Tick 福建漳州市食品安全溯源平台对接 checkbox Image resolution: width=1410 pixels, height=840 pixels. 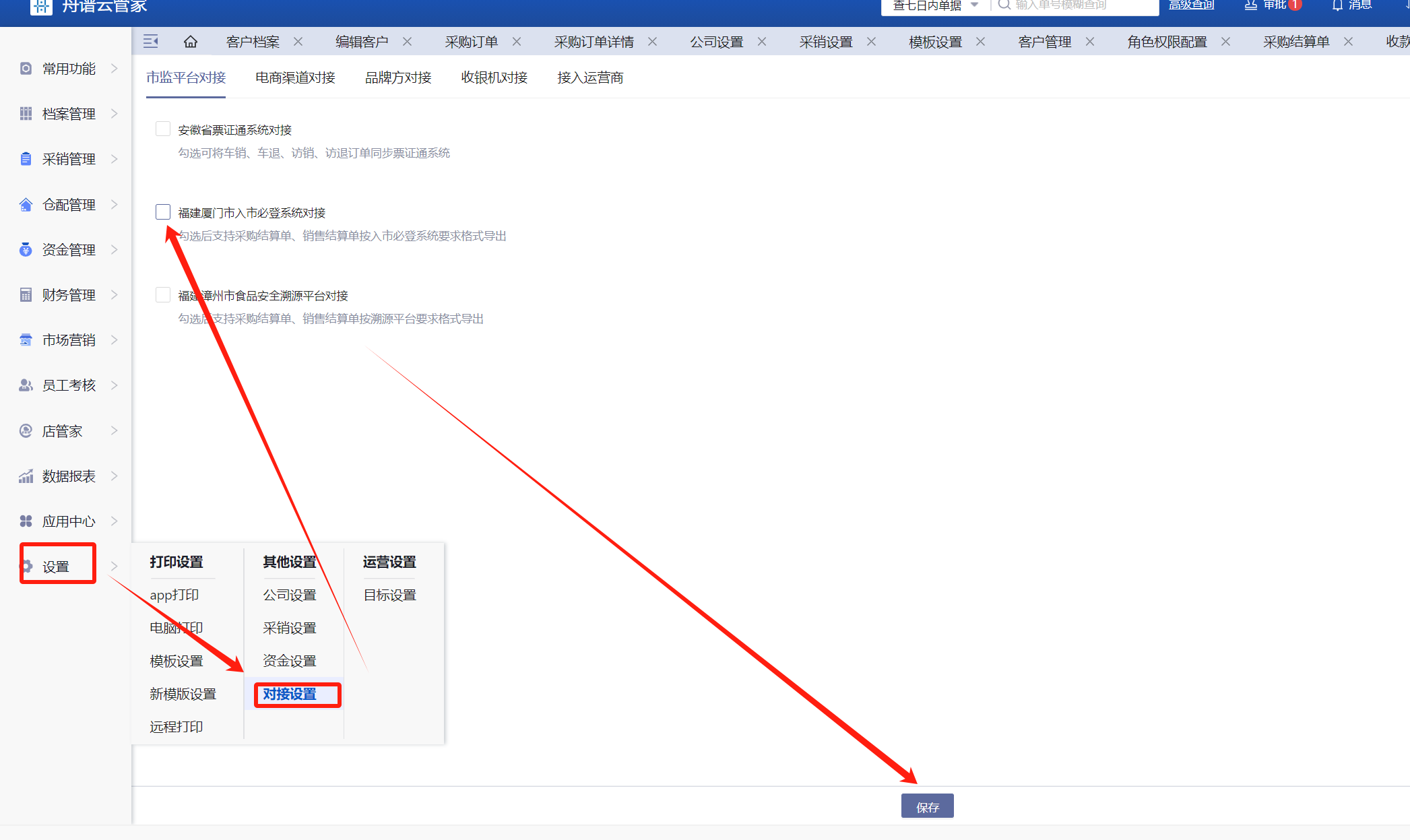pyautogui.click(x=163, y=295)
